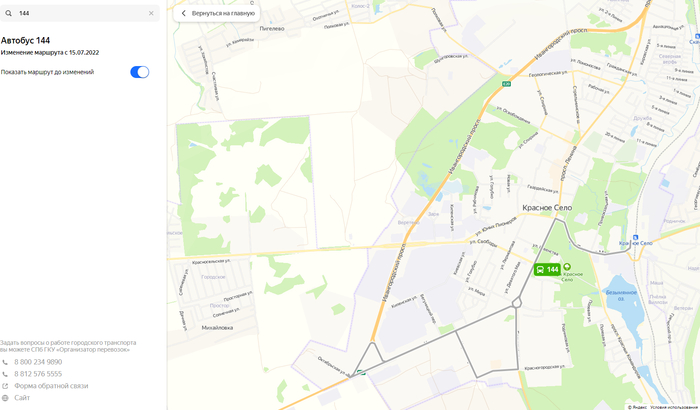700x410 pixels.
Task: Go back via Вернуться на главную
Action: click(217, 13)
